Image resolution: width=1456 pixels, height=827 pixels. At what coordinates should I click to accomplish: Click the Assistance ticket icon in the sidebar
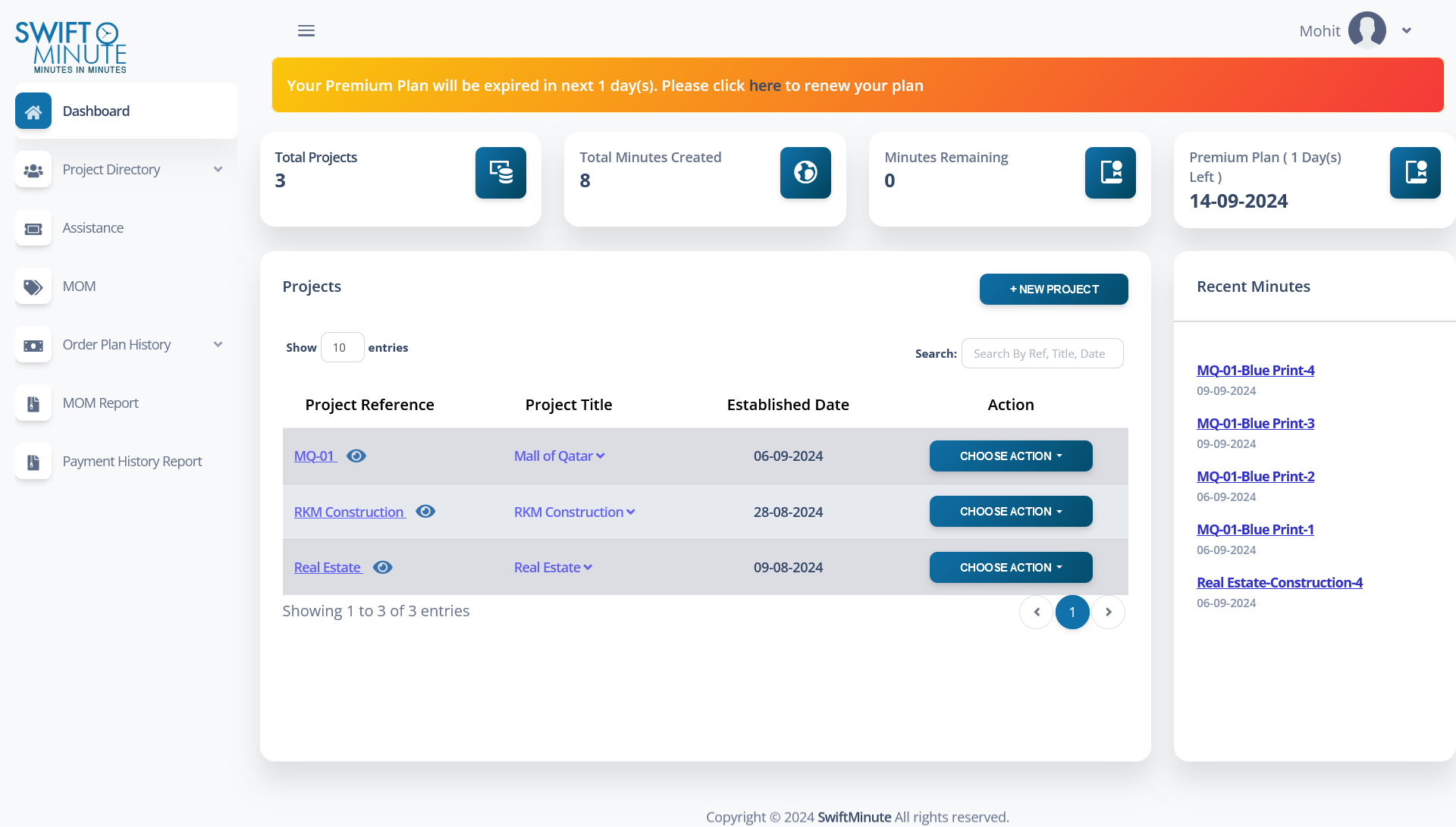pos(33,228)
